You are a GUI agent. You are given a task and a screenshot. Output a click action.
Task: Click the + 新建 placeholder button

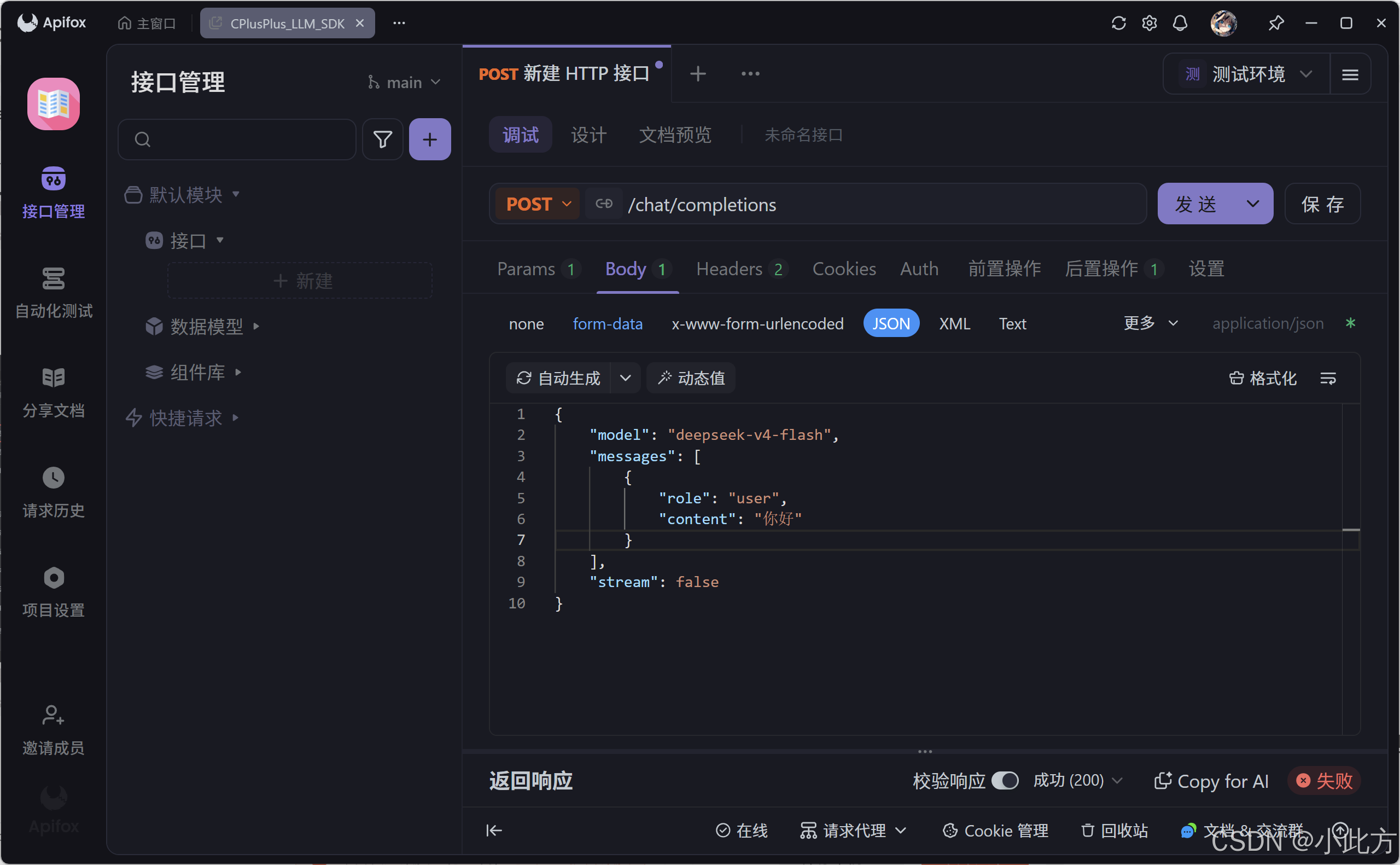300,280
